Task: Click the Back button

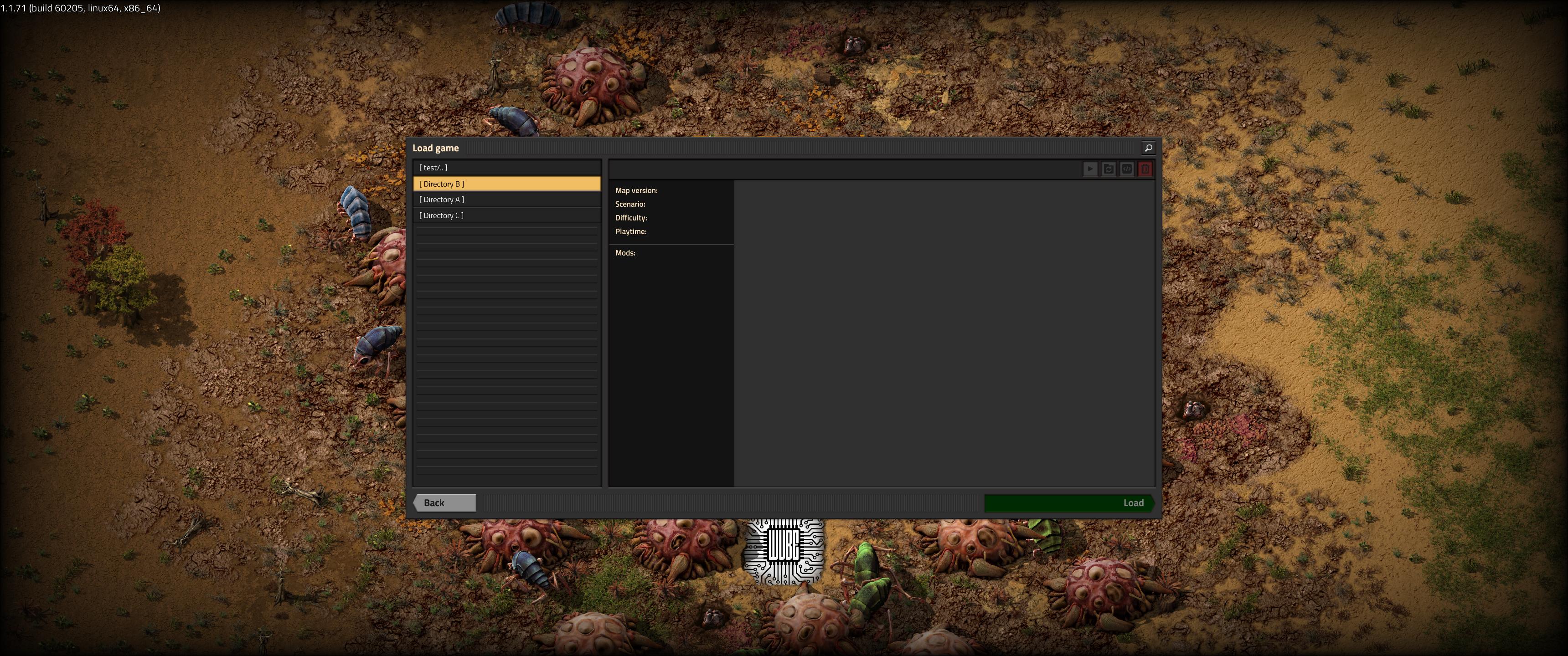Action: click(444, 502)
